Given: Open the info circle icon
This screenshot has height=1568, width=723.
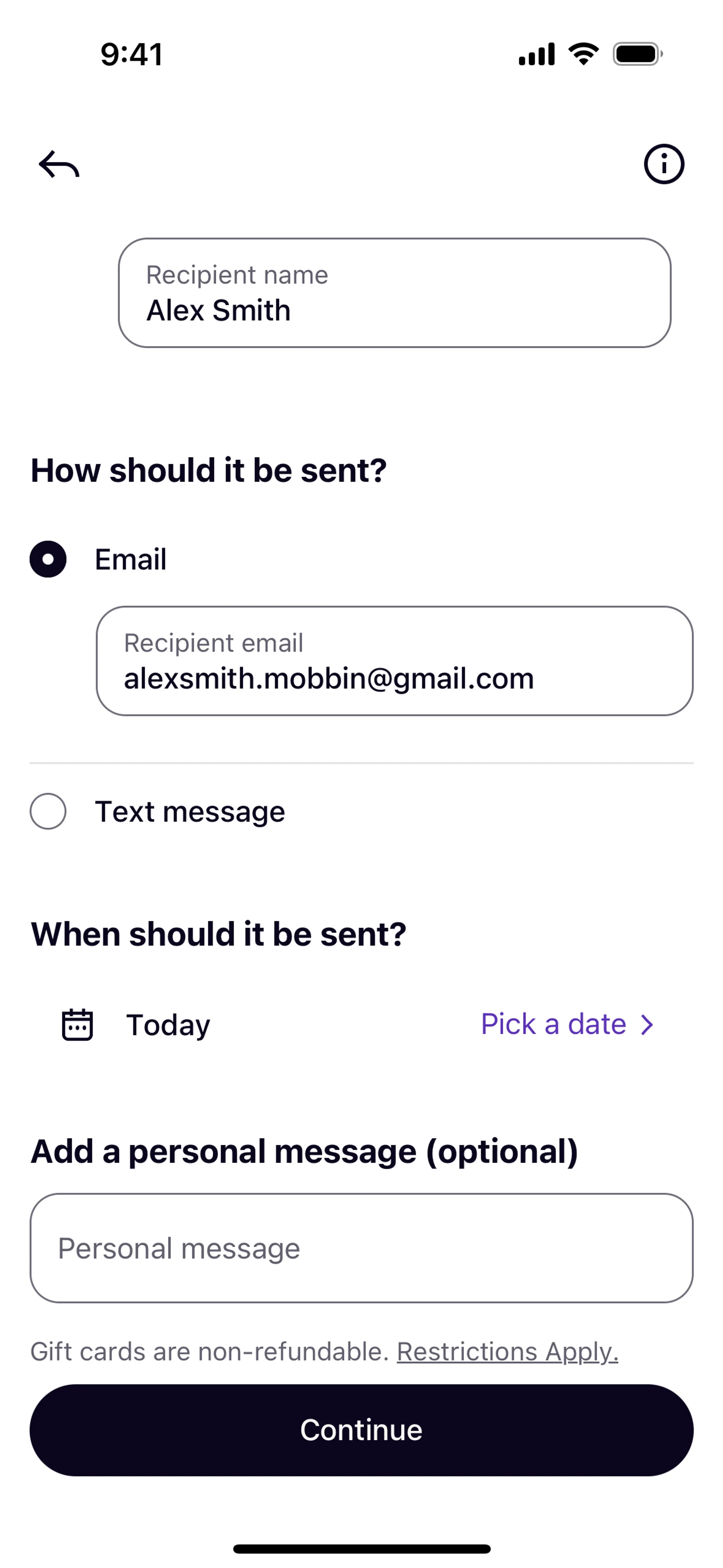Looking at the screenshot, I should click(664, 164).
